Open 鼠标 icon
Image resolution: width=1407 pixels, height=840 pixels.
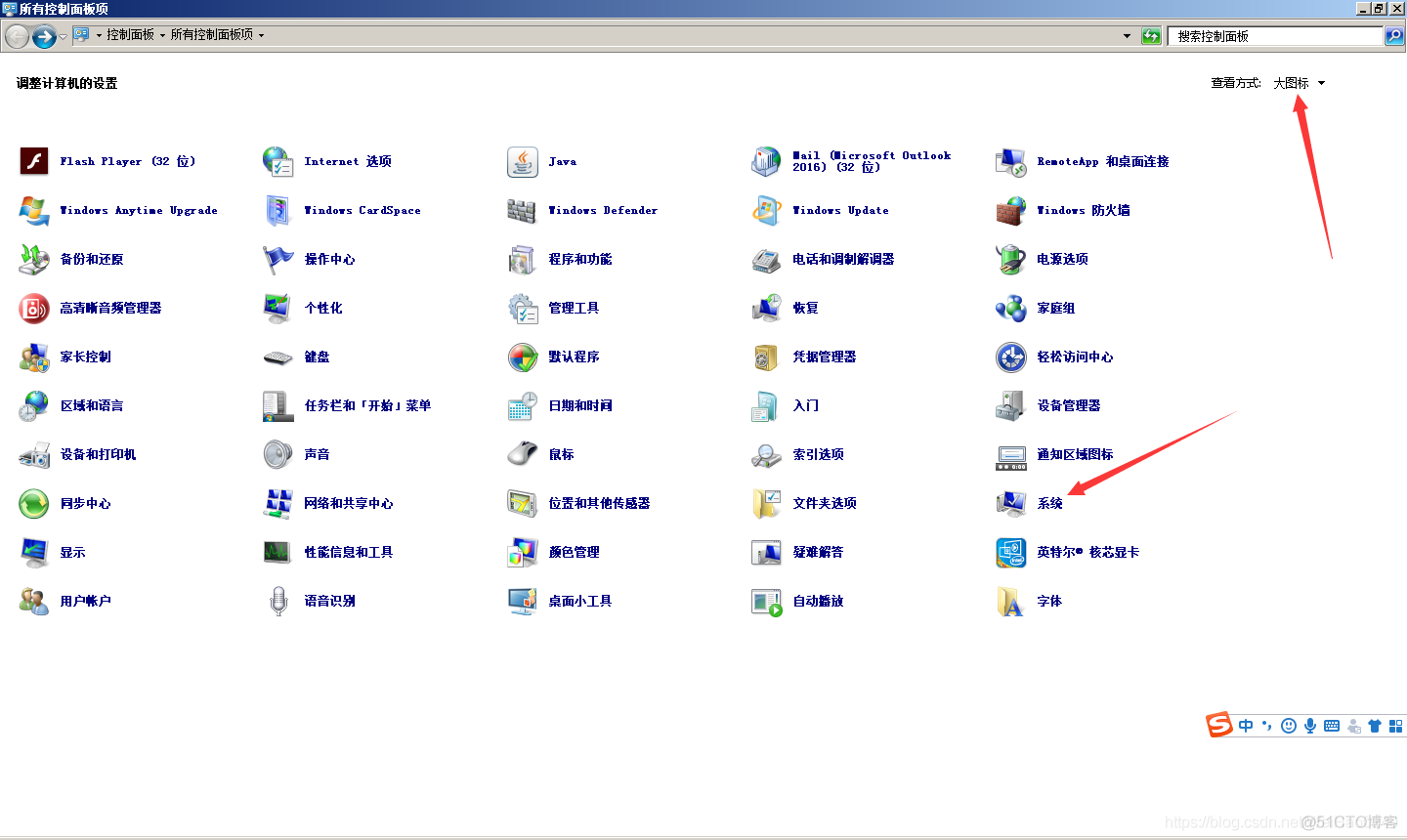click(523, 454)
